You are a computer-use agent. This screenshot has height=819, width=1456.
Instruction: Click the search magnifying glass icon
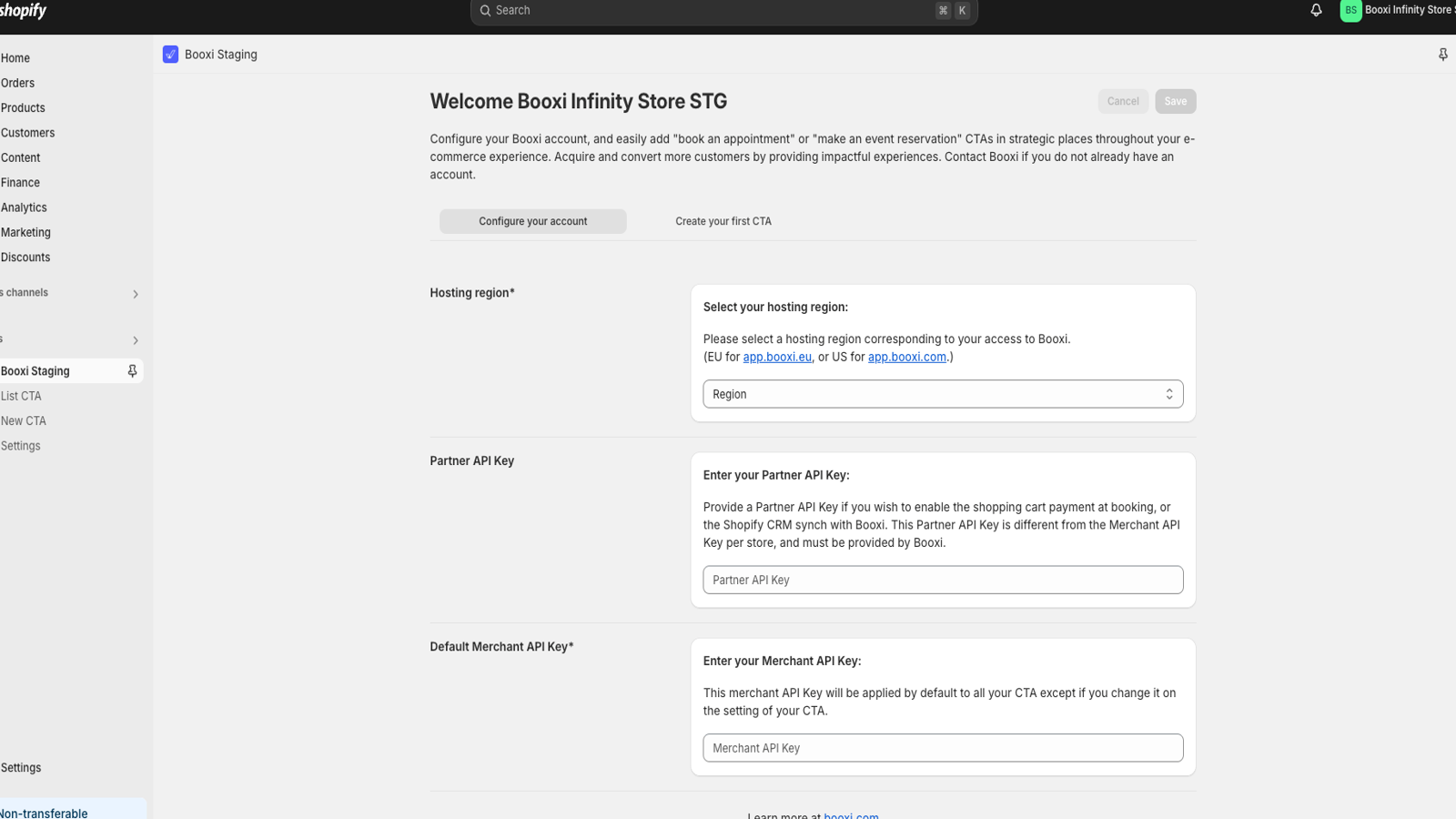point(485,10)
